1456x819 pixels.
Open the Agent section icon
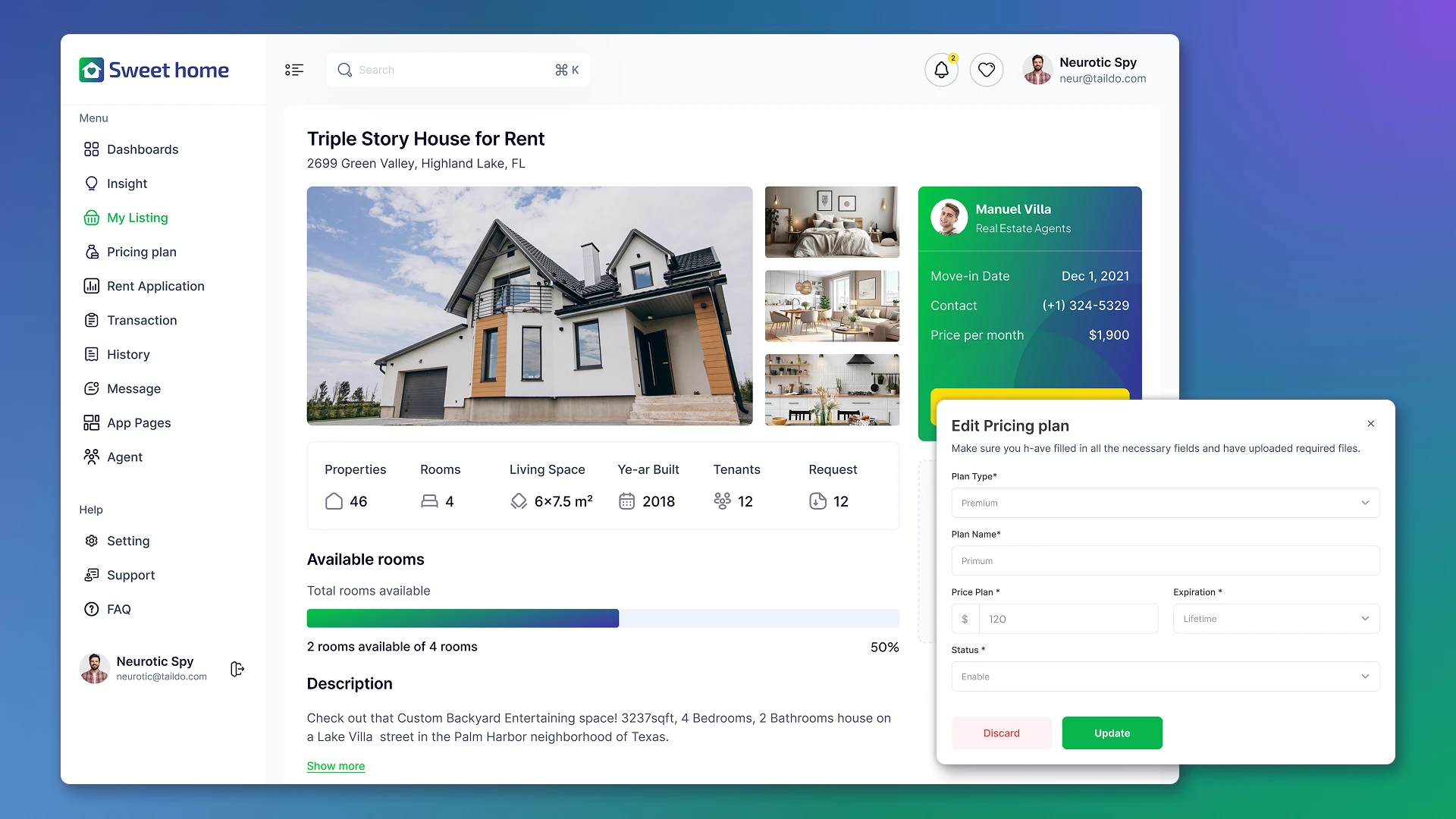tap(91, 457)
